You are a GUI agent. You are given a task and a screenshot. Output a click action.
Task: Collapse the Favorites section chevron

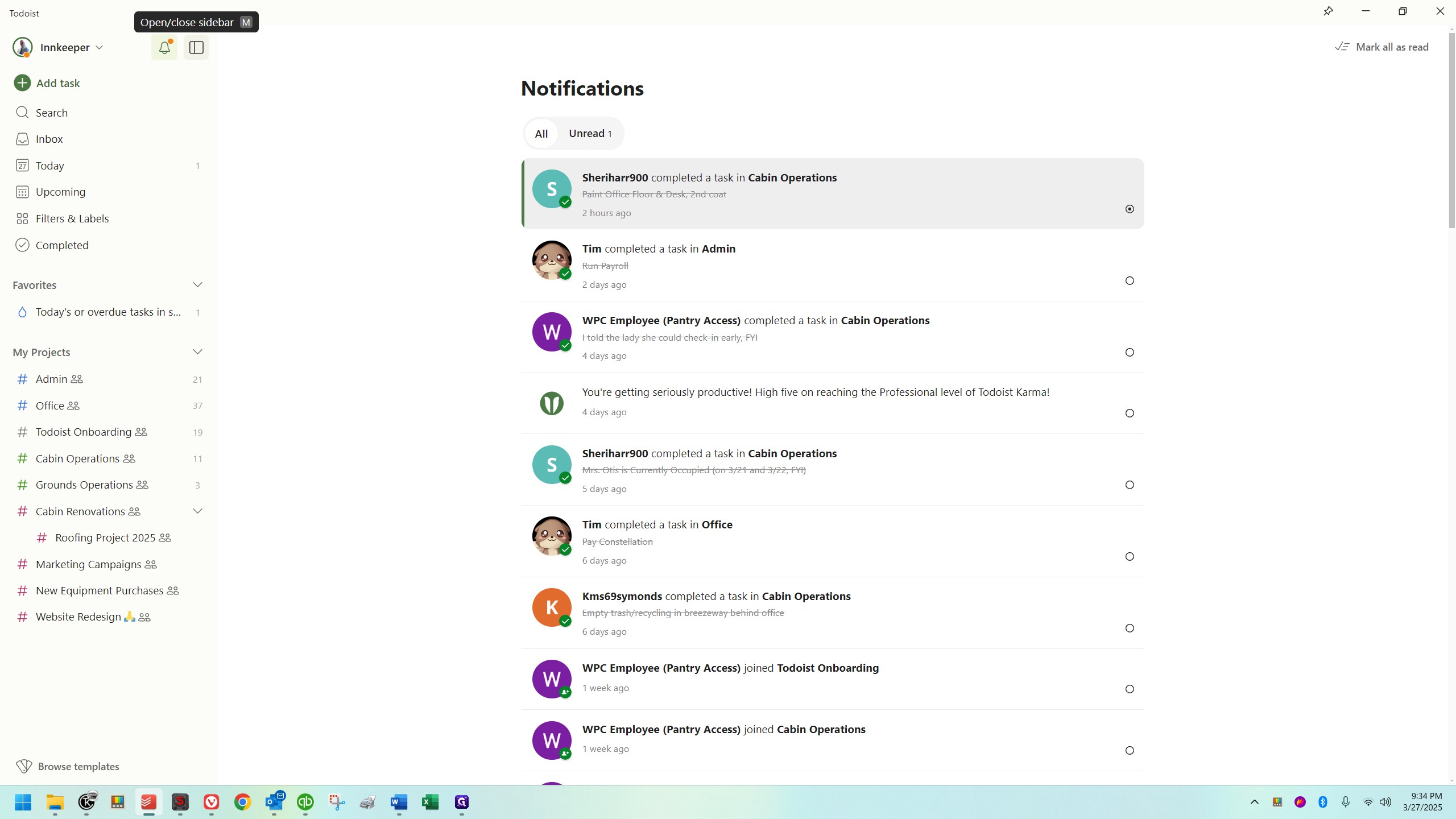[197, 285]
